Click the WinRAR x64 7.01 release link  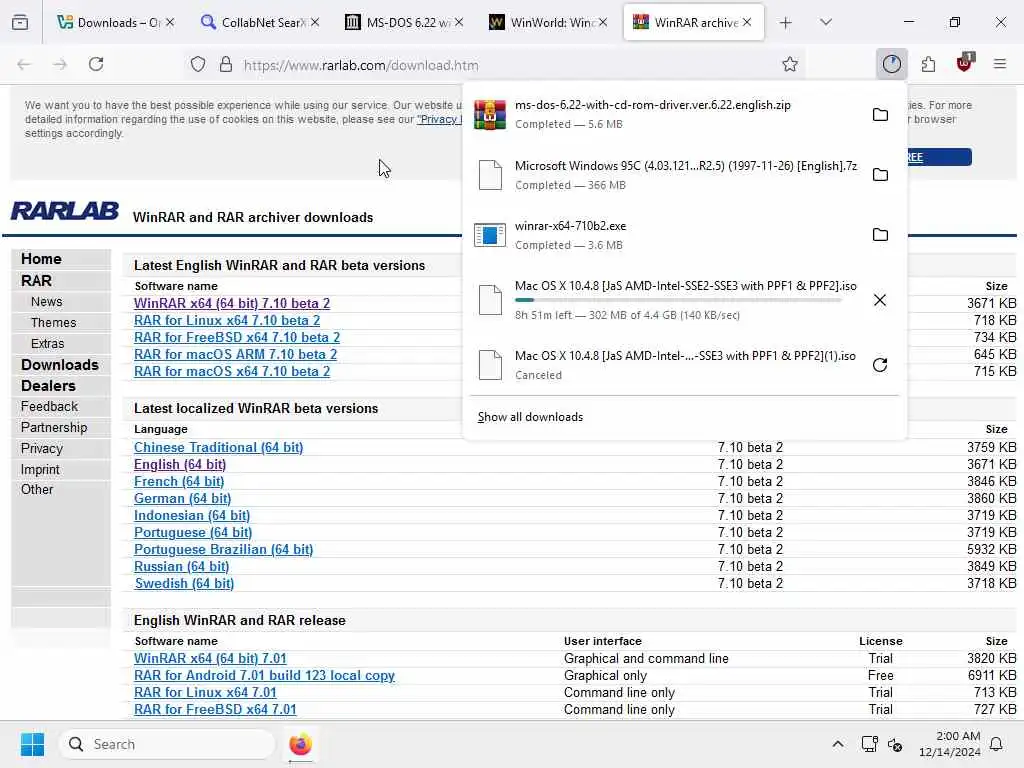(x=210, y=658)
